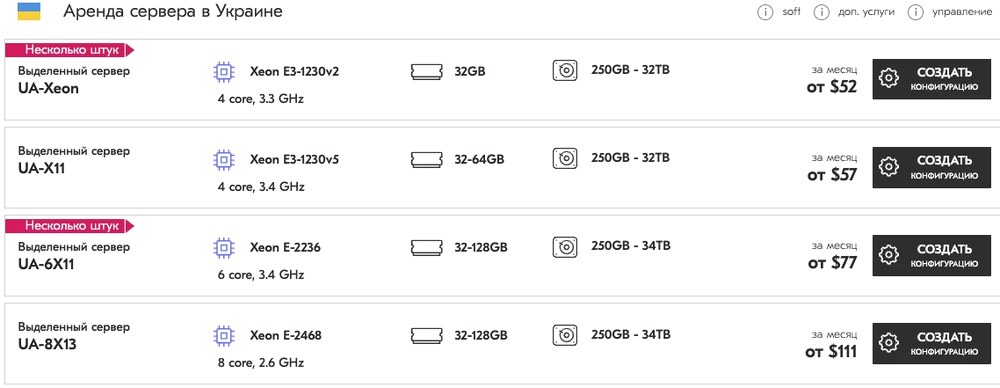Open the UA-8X13 server name link
Viewport: 1000px width, 388px height.
(x=48, y=345)
